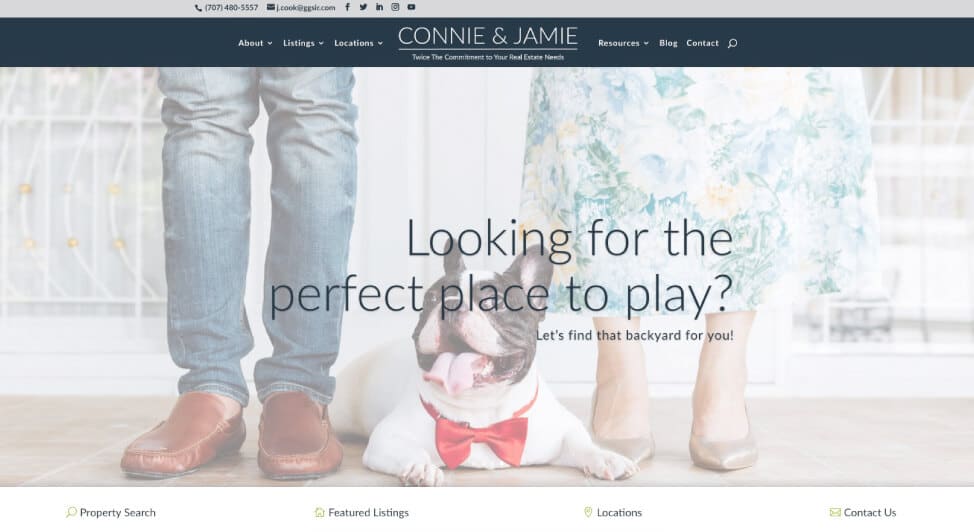This screenshot has height=532, width=974.
Task: Click the j.cook@ggsir.com email address
Action: tap(306, 7)
